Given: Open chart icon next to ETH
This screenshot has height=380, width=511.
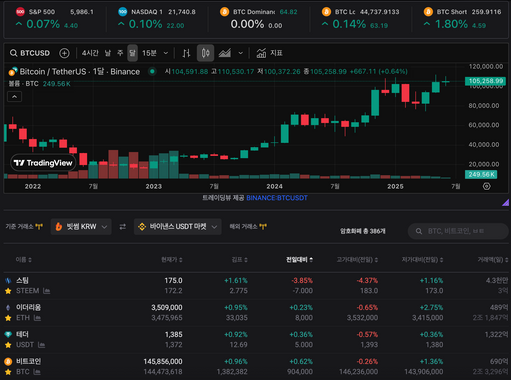Looking at the screenshot, I should (37, 318).
